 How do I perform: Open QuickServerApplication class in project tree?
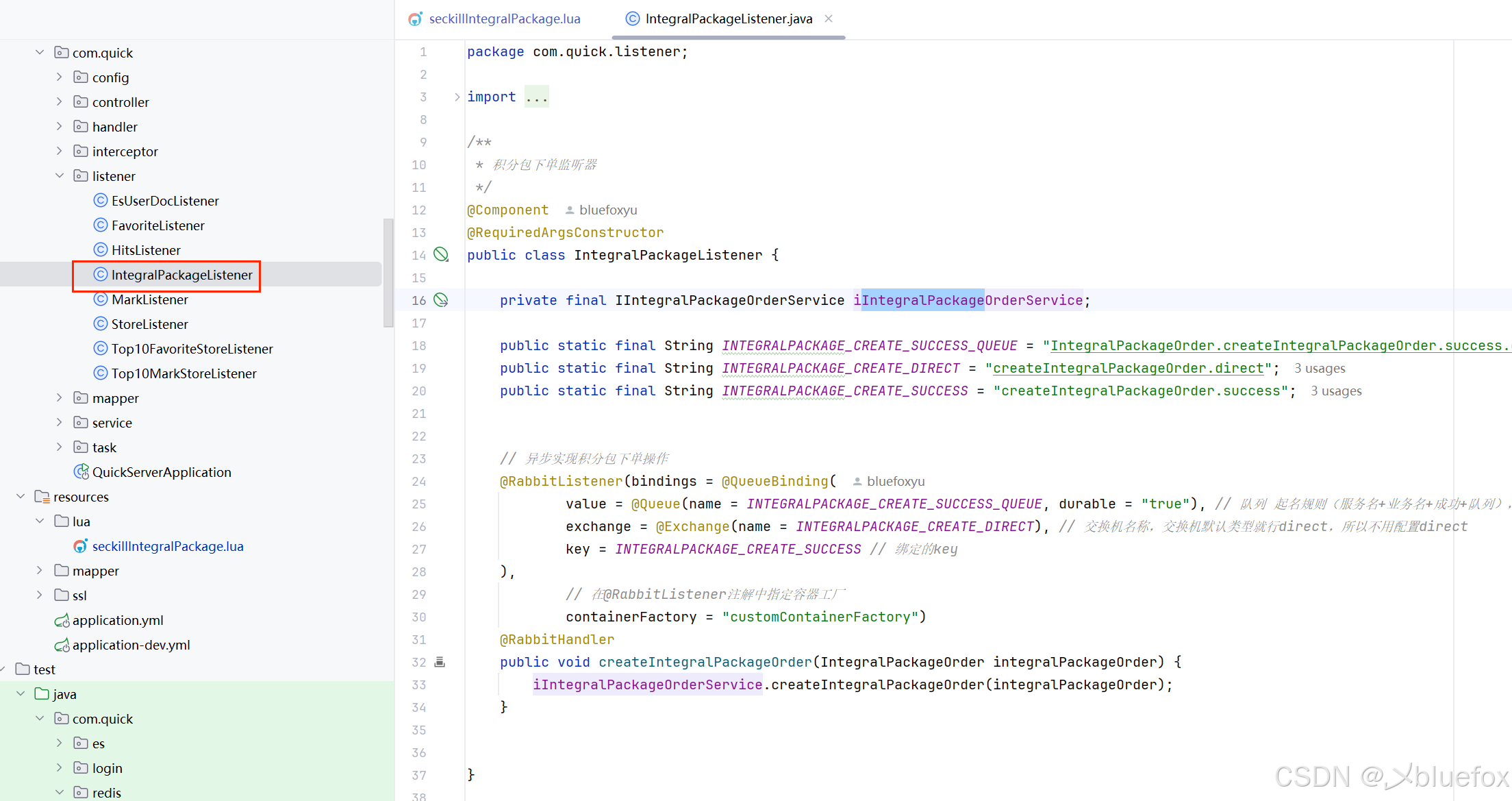tap(162, 472)
